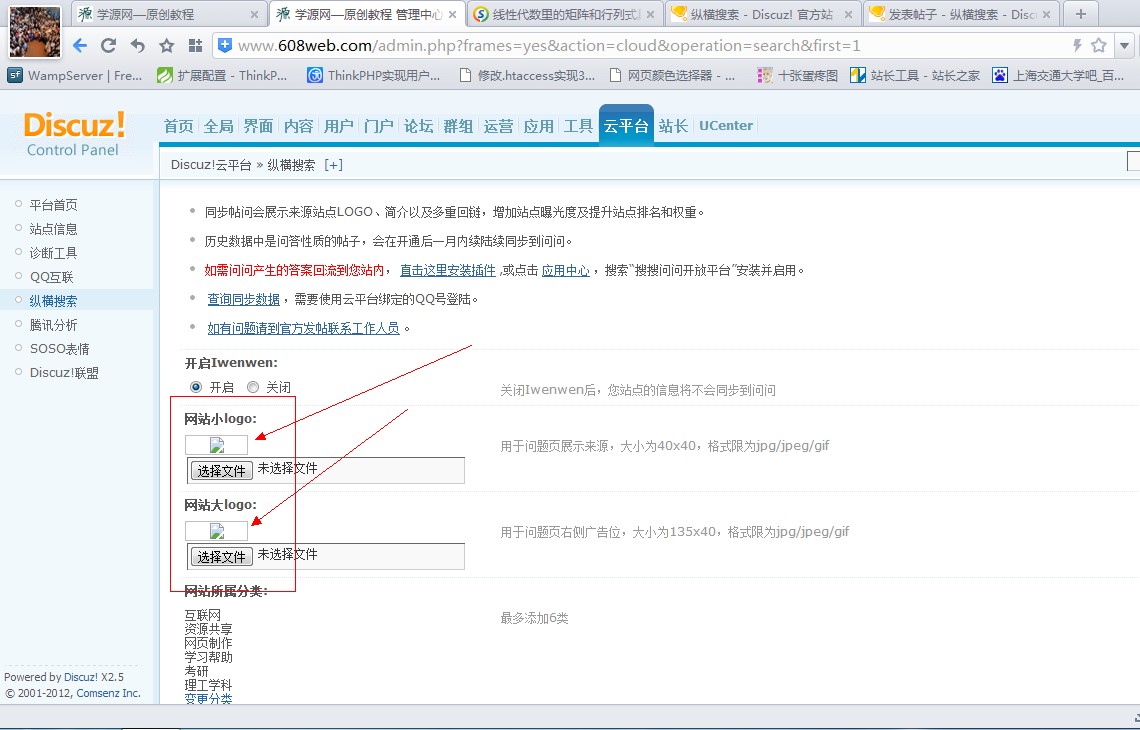The width and height of the screenshot is (1140, 730).
Task: Open the 用户 admin menu
Action: pyautogui.click(x=338, y=127)
